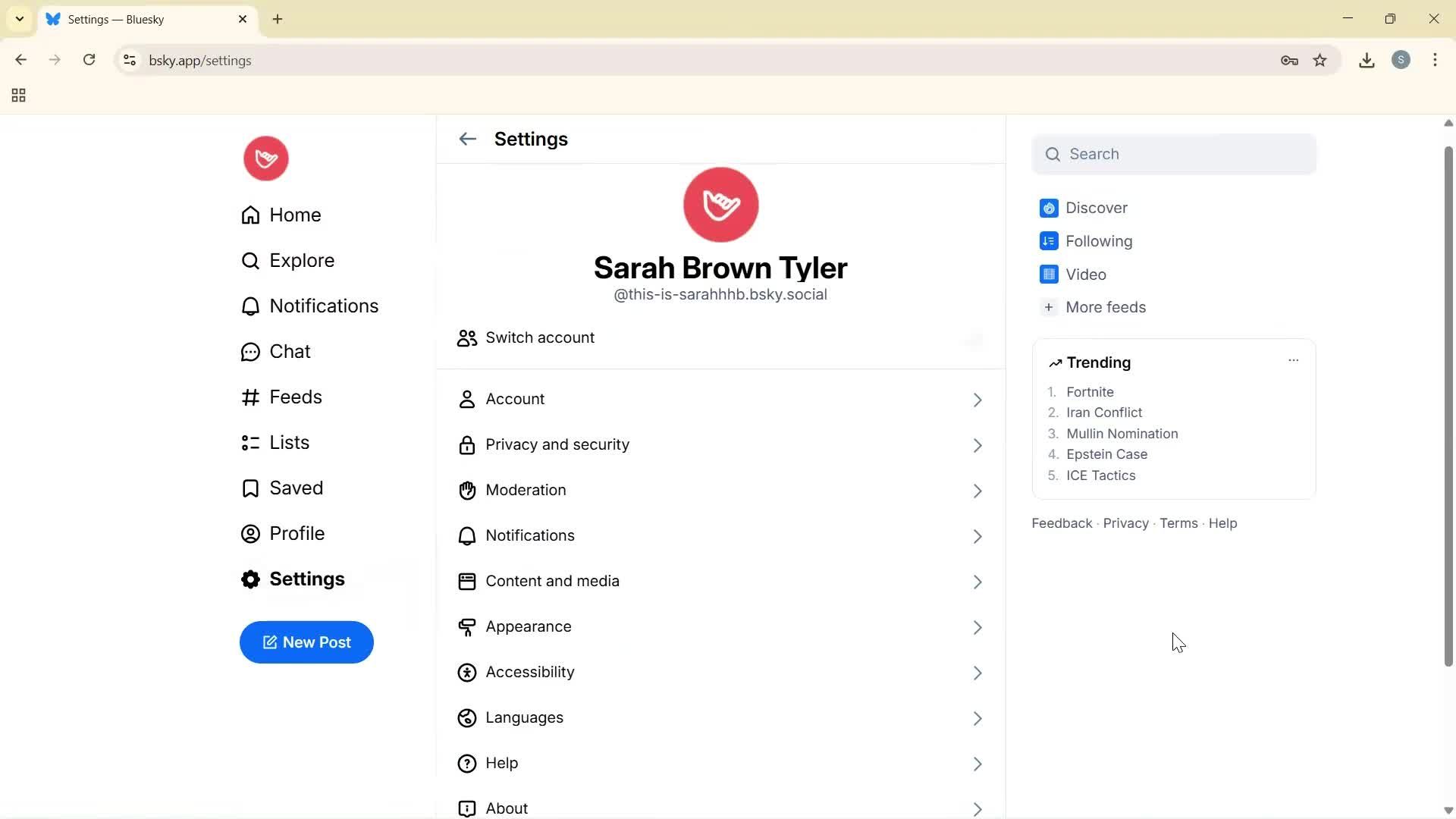Image resolution: width=1456 pixels, height=819 pixels.
Task: Add more feeds with the plus icon
Action: click(1048, 307)
